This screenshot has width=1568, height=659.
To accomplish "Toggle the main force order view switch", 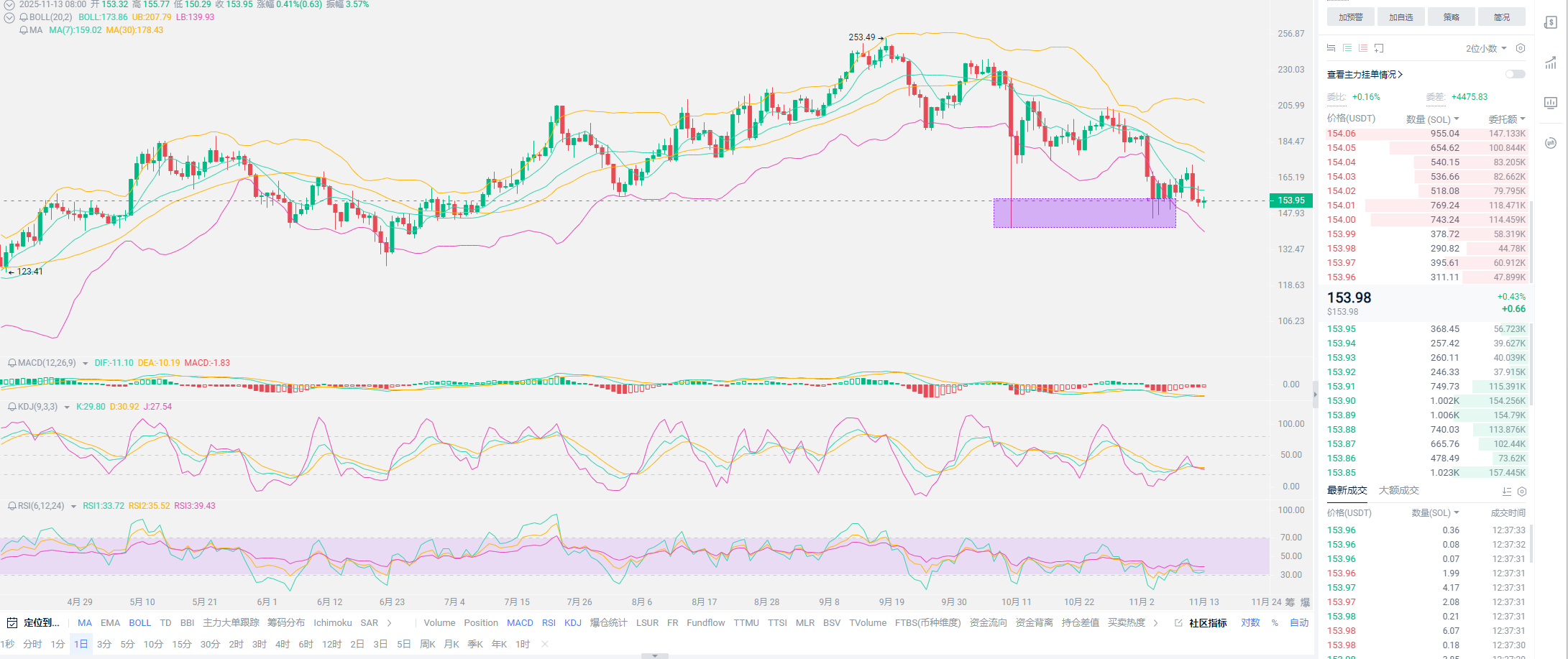I will [1515, 74].
